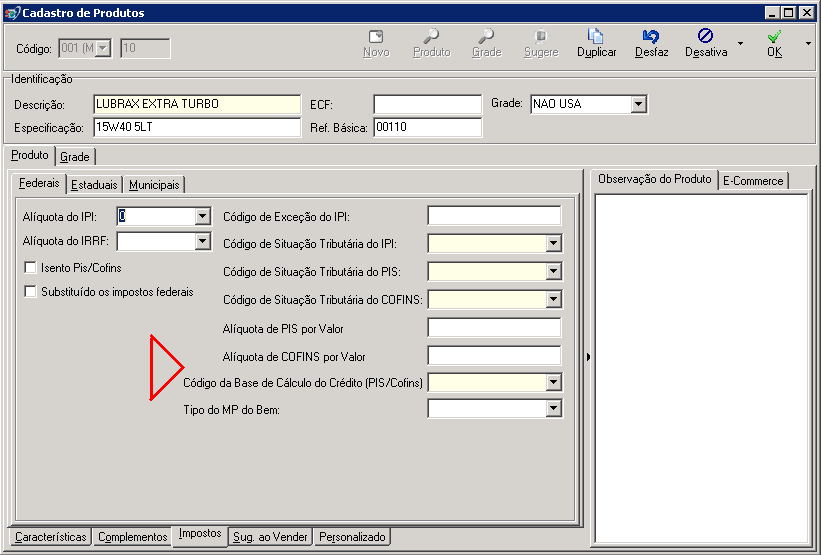Open the Grade NAO USA dropdown

point(638,104)
